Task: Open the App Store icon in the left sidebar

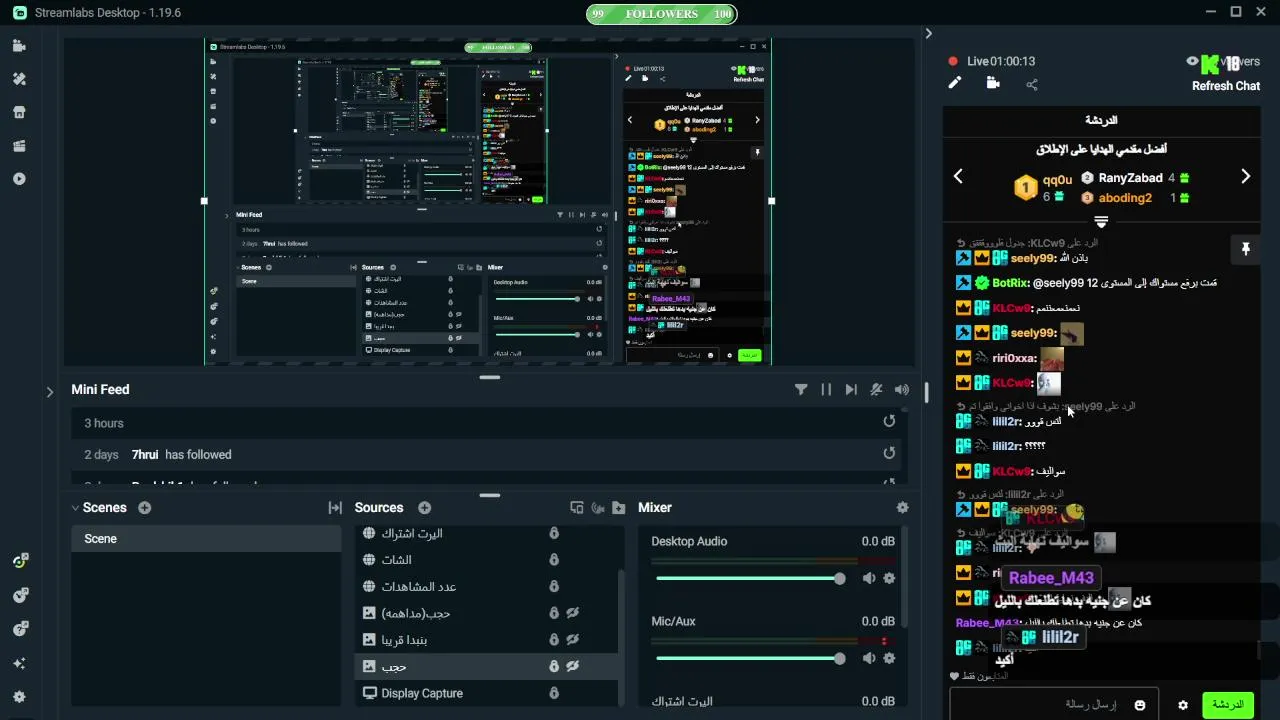Action: [x=20, y=112]
